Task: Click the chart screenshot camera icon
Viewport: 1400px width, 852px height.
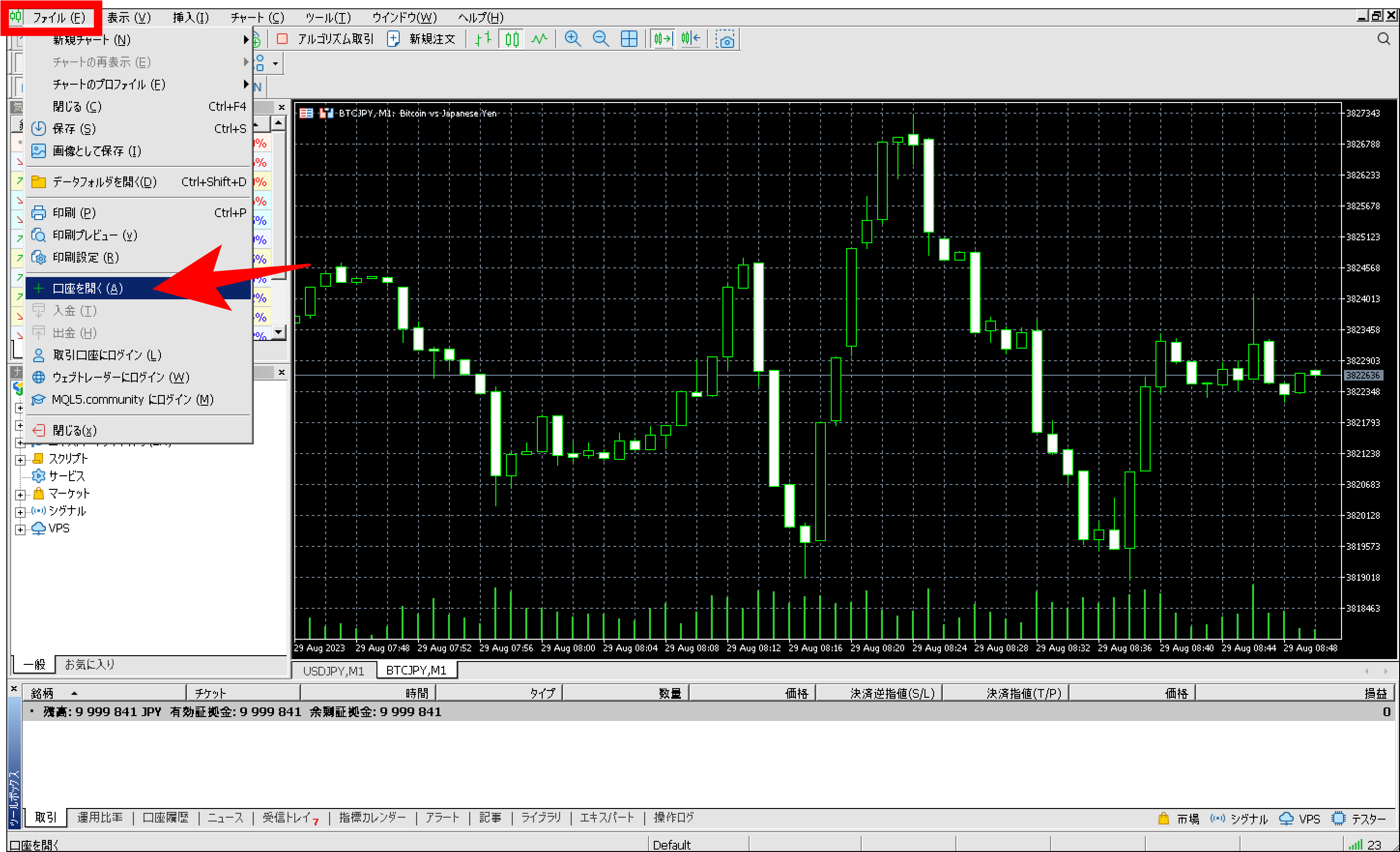Action: [725, 39]
